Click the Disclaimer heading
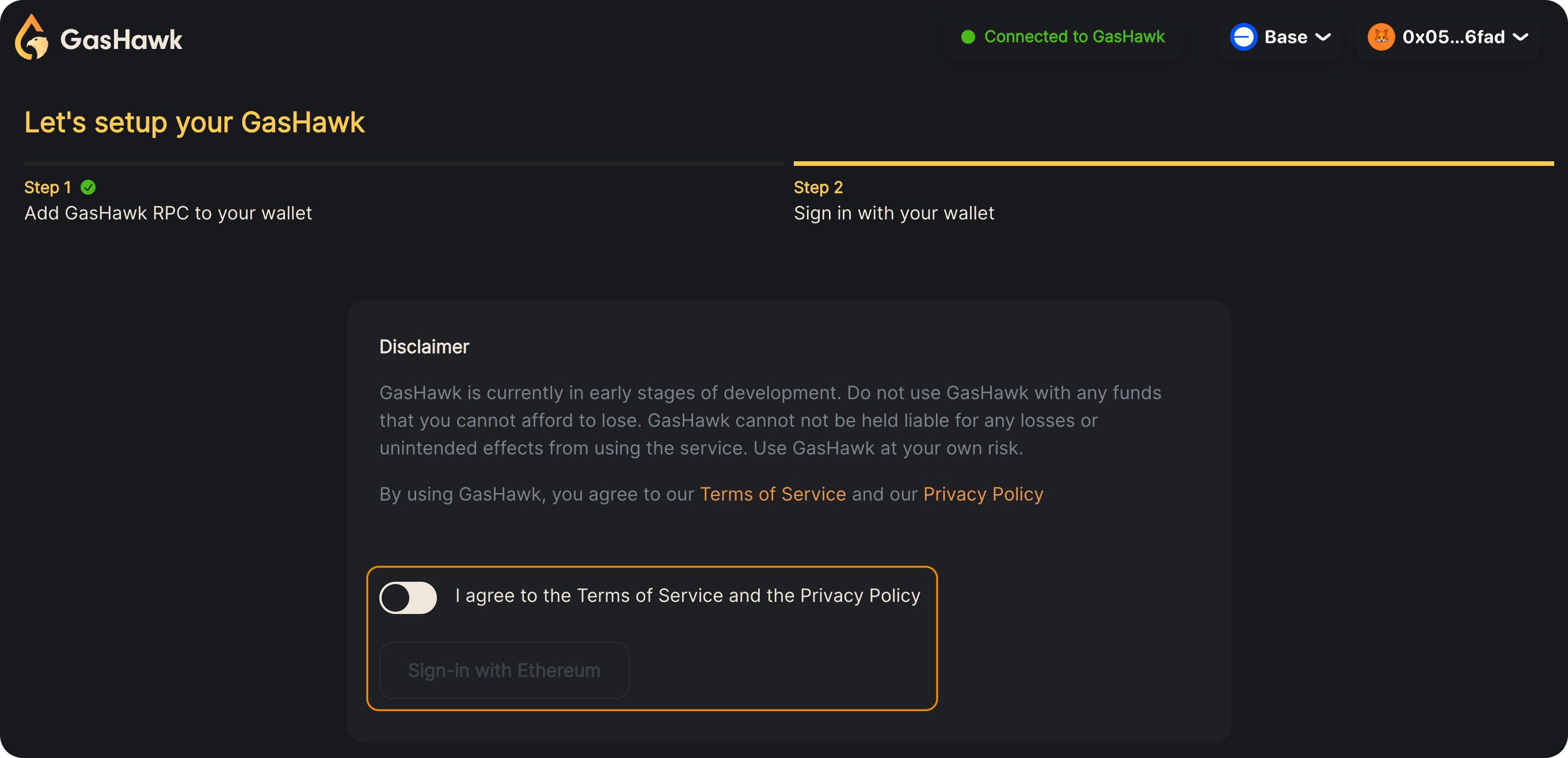Screen dimensions: 1568x758 (x=424, y=347)
